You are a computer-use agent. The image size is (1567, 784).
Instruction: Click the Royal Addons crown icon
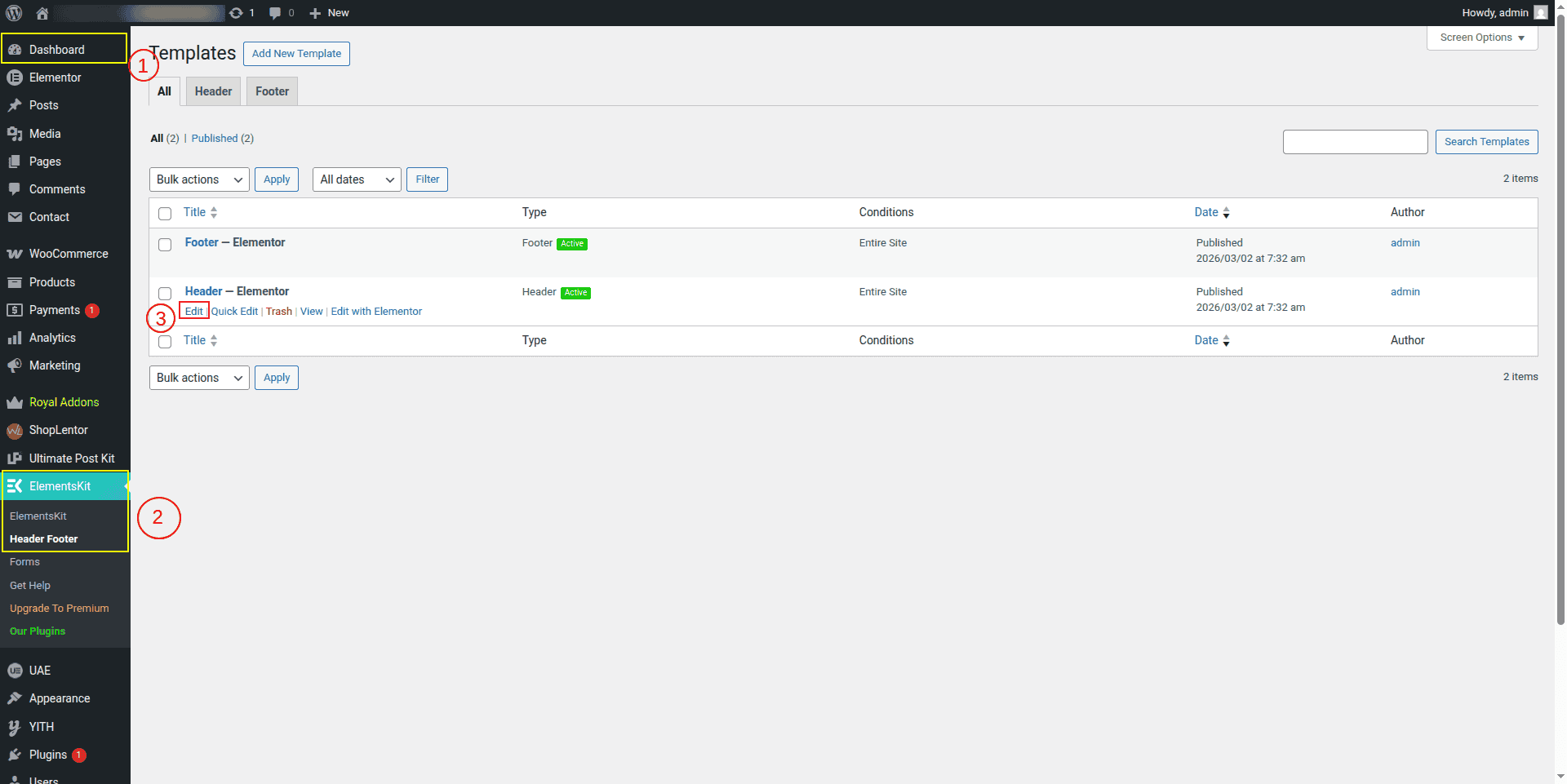15,402
